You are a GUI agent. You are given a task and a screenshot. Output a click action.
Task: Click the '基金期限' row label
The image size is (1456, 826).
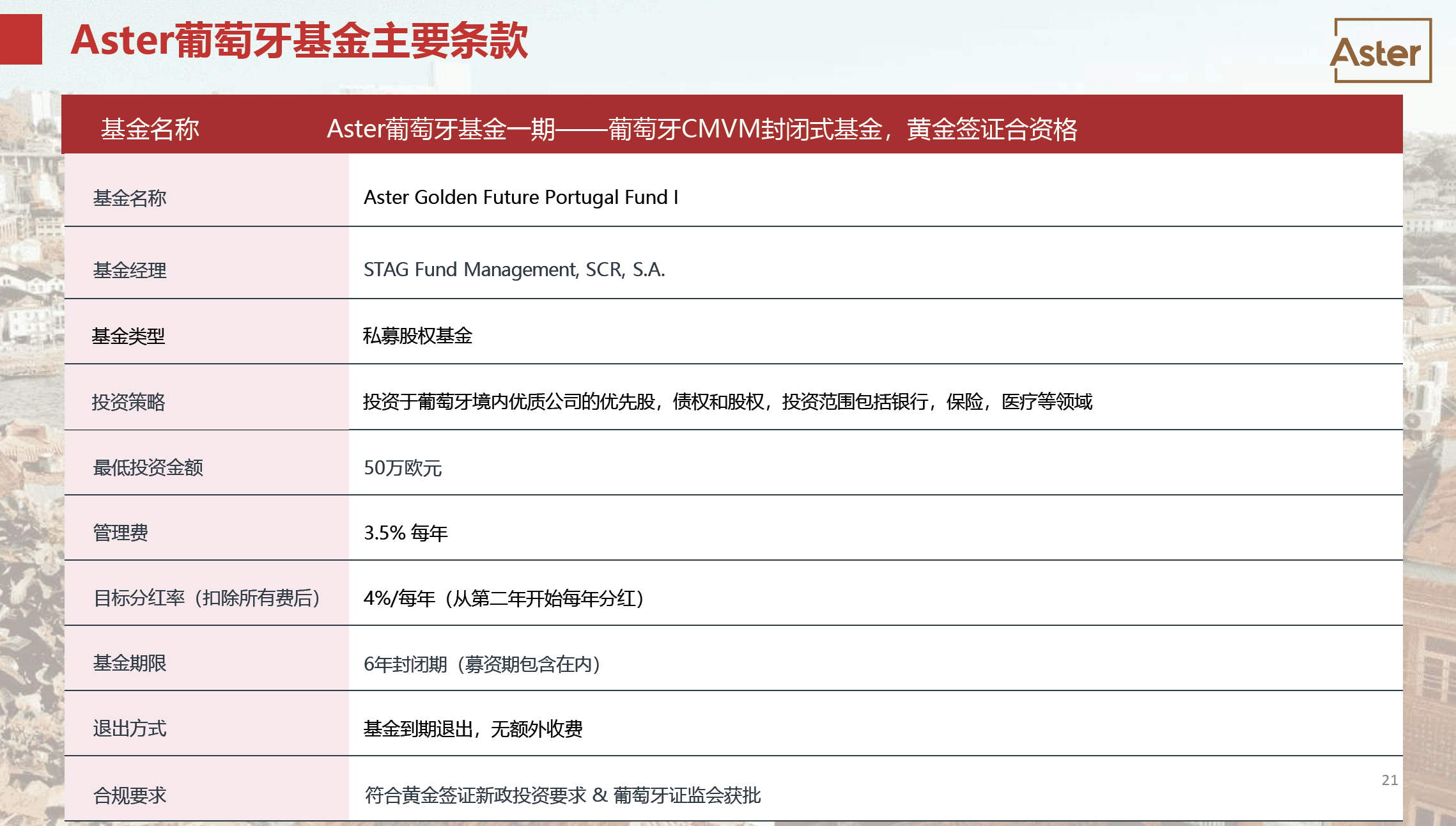(130, 664)
